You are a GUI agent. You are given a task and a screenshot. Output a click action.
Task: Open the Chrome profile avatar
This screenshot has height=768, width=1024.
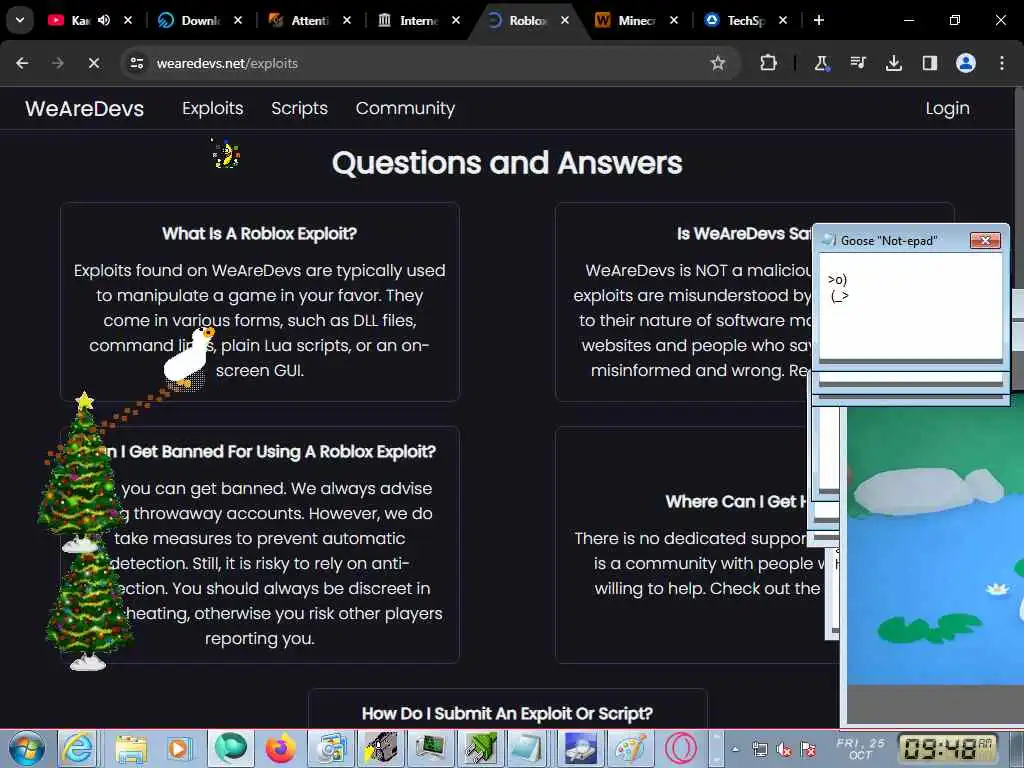(965, 63)
